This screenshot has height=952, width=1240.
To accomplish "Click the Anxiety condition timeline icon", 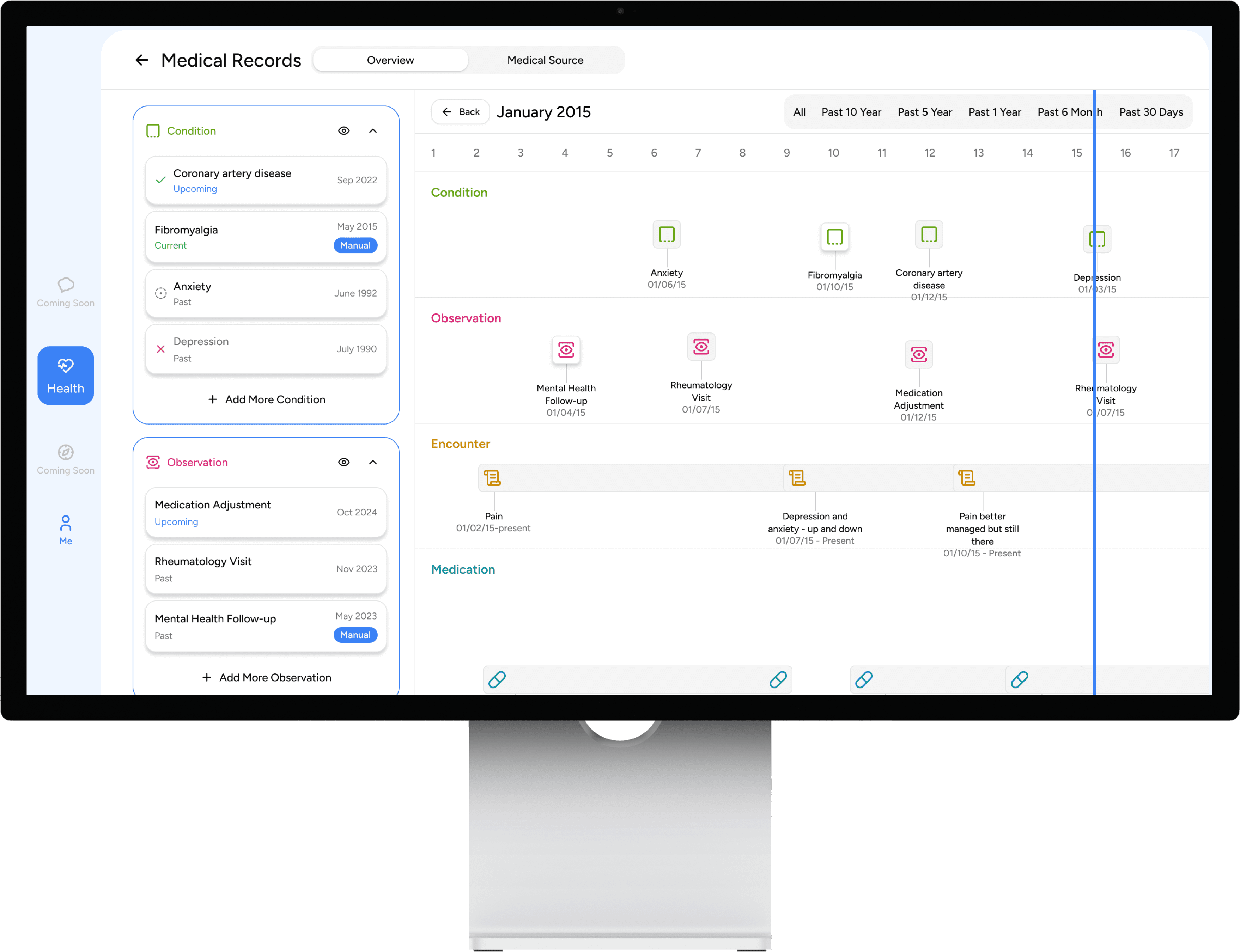I will coord(667,234).
